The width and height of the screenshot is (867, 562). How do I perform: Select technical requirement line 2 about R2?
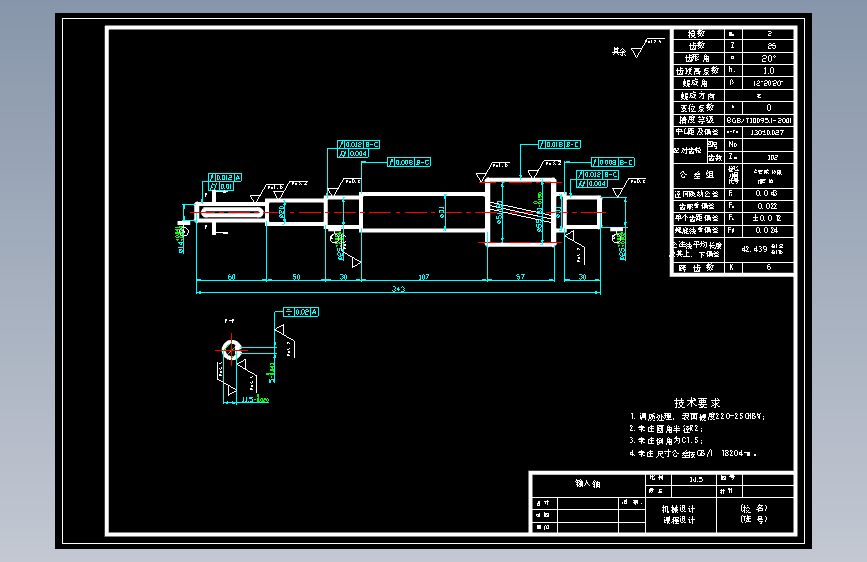coord(666,429)
